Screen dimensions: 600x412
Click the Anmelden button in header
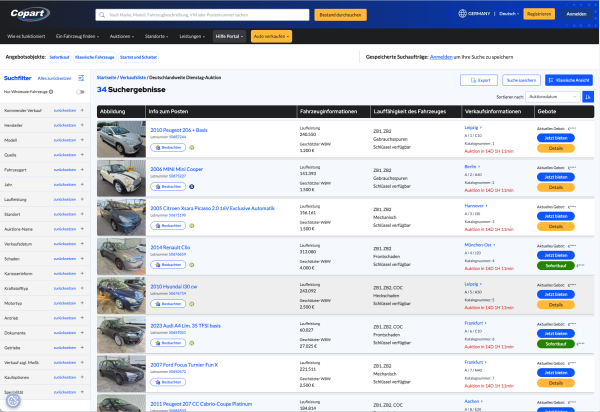(576, 14)
